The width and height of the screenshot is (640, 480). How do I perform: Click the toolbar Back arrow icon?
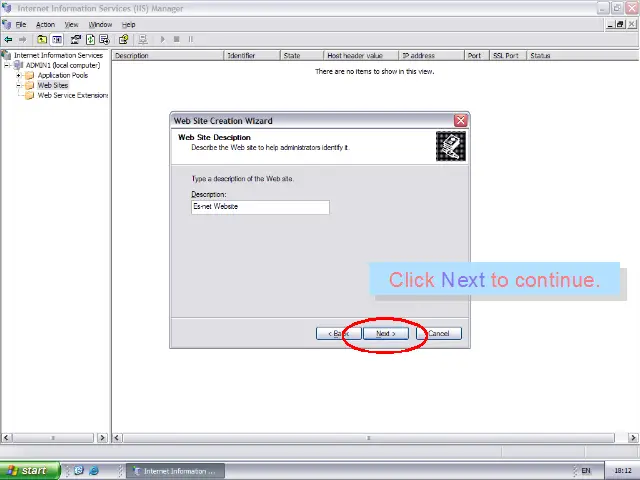[x=8, y=40]
